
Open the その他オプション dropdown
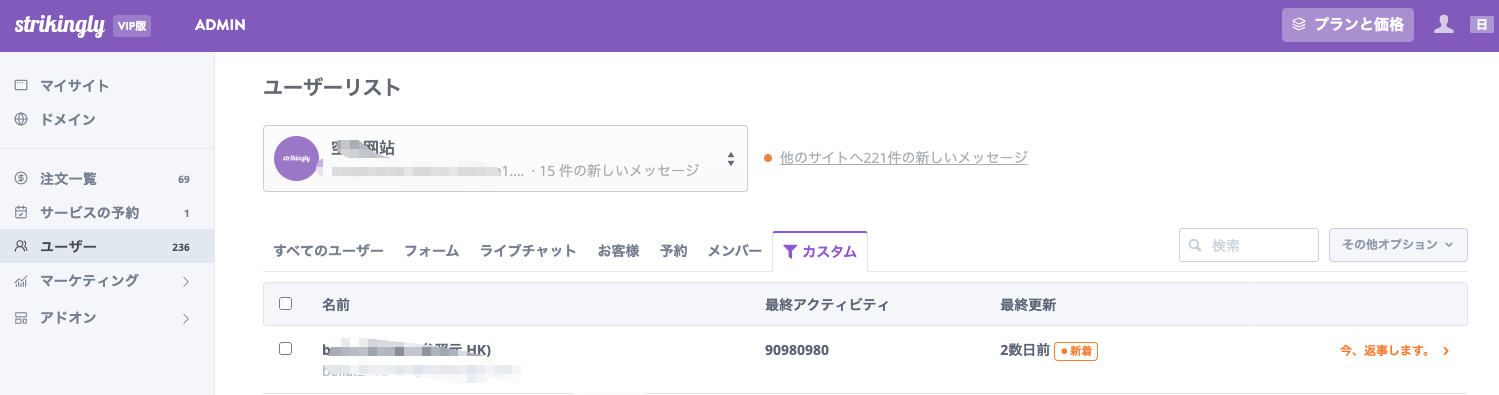tap(1398, 245)
